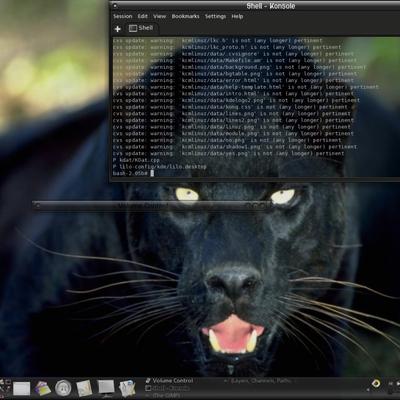This screenshot has height=400, width=400.
Task: Click the warning line for kcmlinuz/data/background.png
Action: tap(239, 67)
